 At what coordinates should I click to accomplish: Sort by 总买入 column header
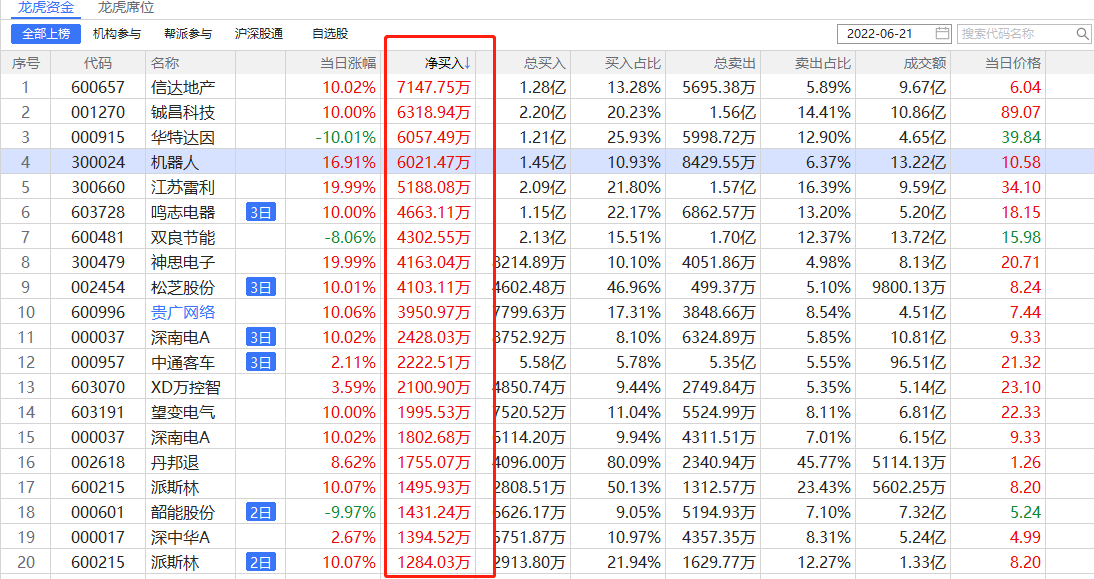tap(545, 63)
